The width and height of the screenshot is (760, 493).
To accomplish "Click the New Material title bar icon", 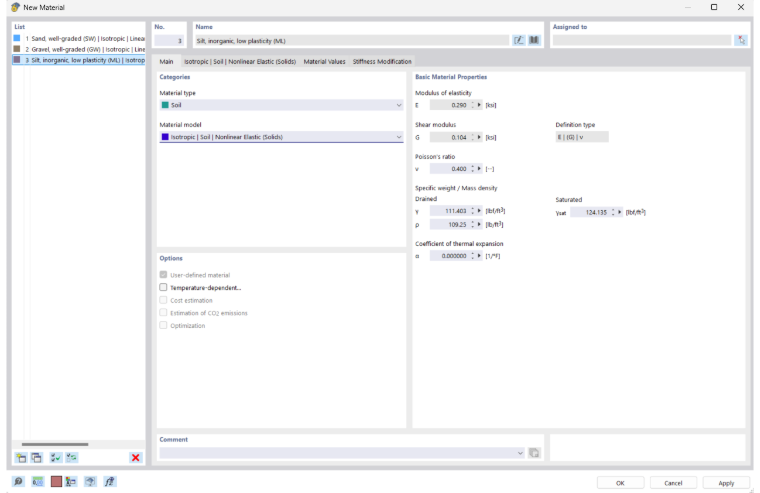I will coord(16,7).
